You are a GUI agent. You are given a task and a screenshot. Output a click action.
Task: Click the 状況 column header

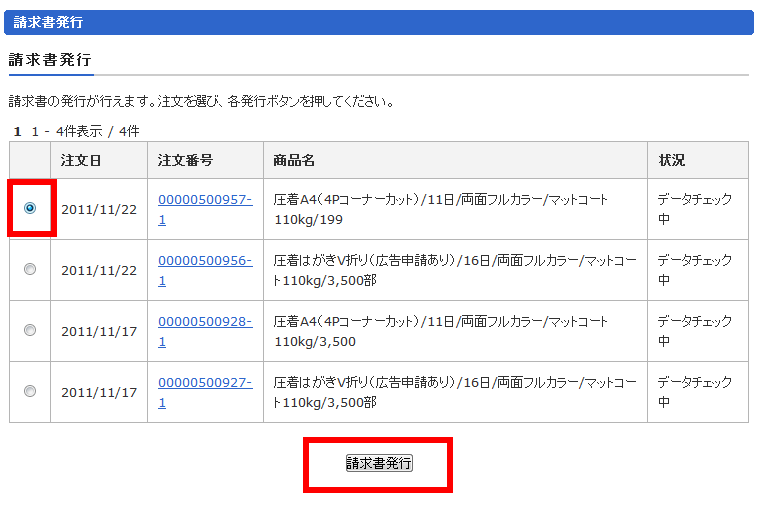pyautogui.click(x=671, y=160)
